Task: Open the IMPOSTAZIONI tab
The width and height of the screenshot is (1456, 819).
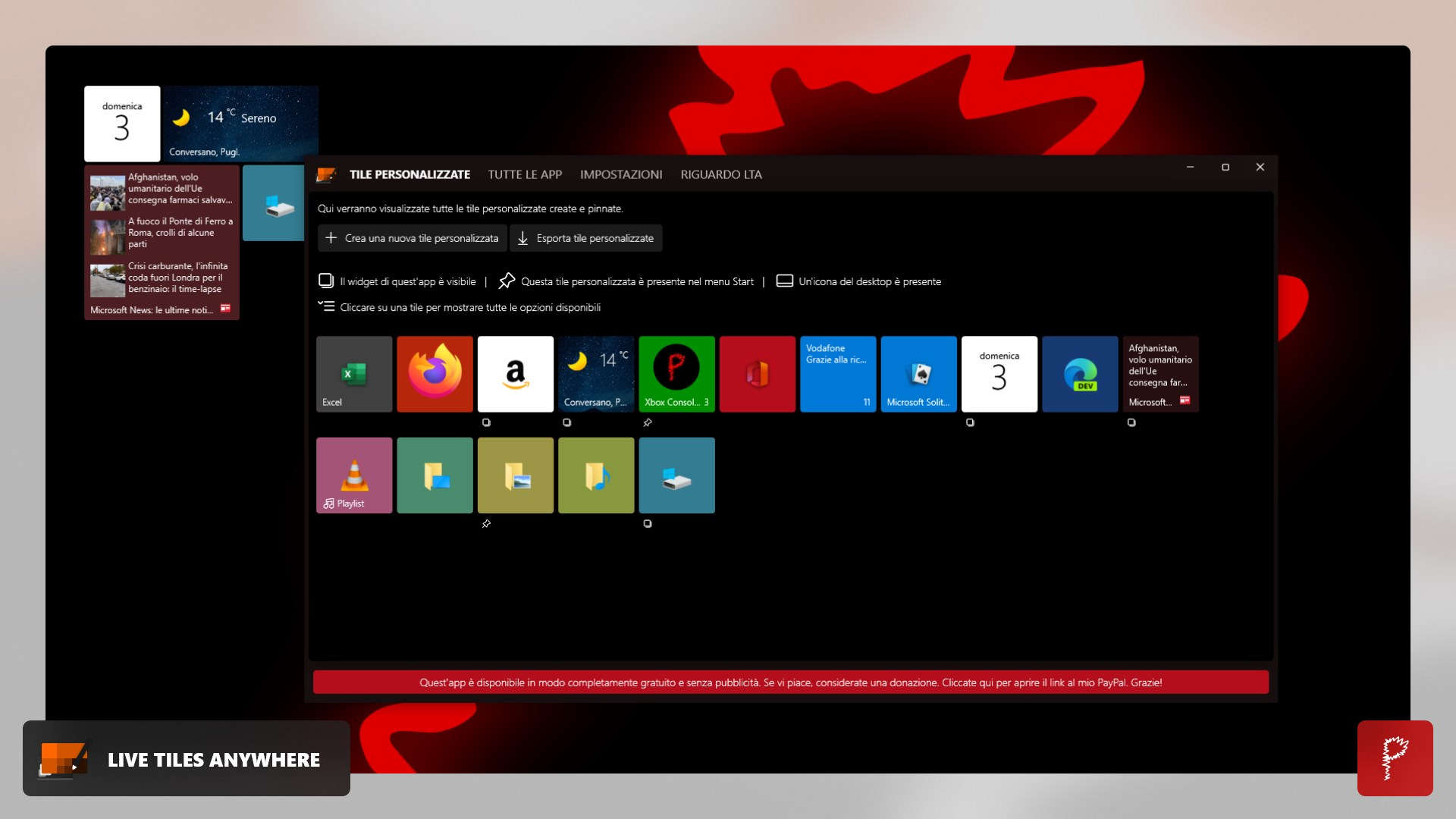Action: (621, 174)
